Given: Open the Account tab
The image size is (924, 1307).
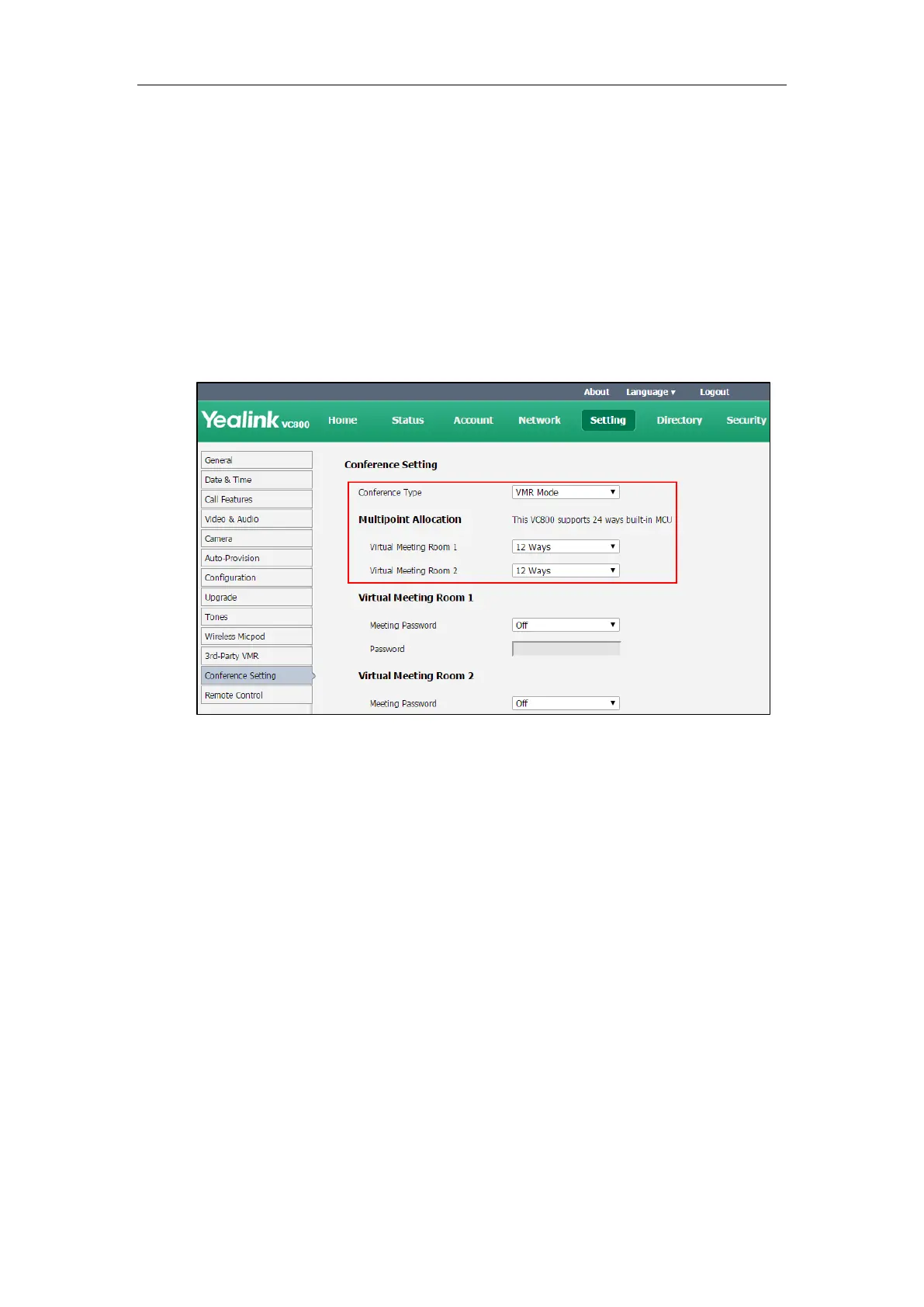Looking at the screenshot, I should (473, 420).
